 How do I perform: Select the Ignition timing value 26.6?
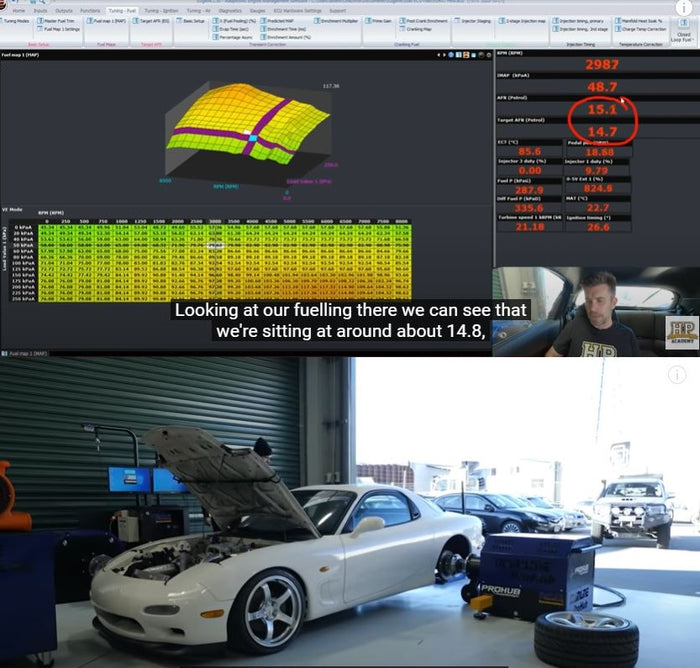click(x=598, y=227)
